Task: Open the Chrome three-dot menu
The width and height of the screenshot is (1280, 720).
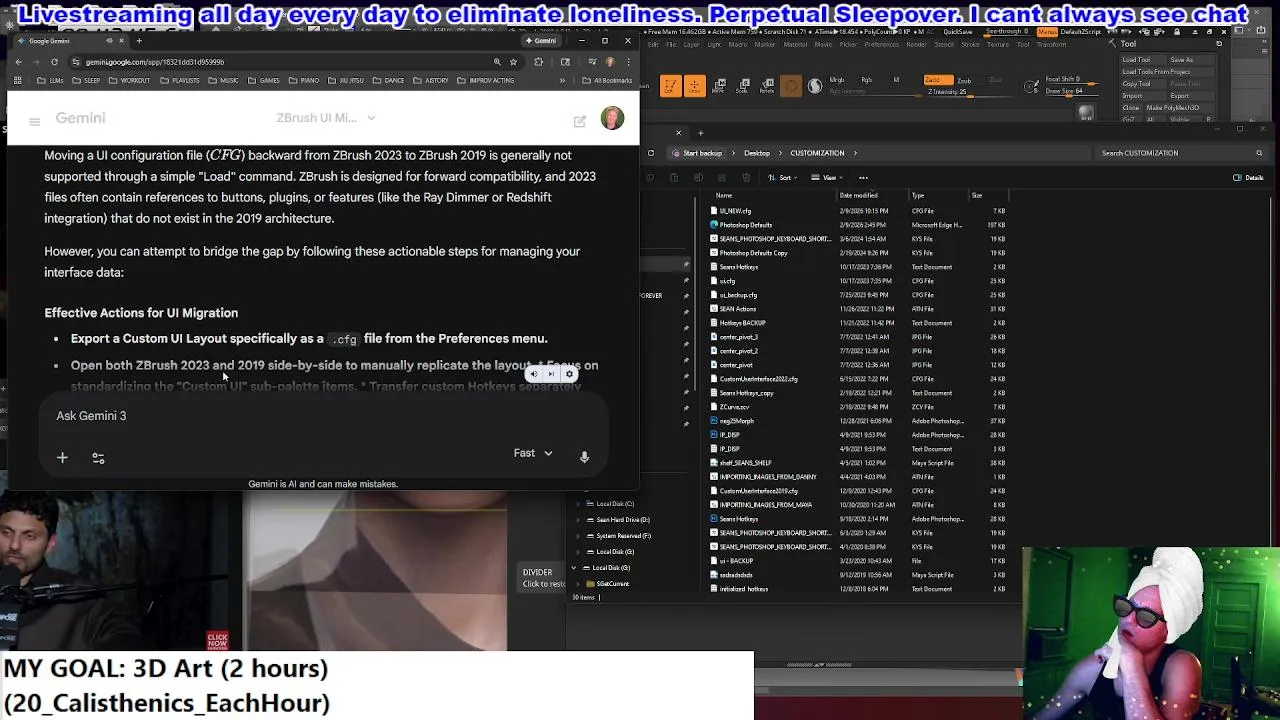Action: [x=628, y=62]
